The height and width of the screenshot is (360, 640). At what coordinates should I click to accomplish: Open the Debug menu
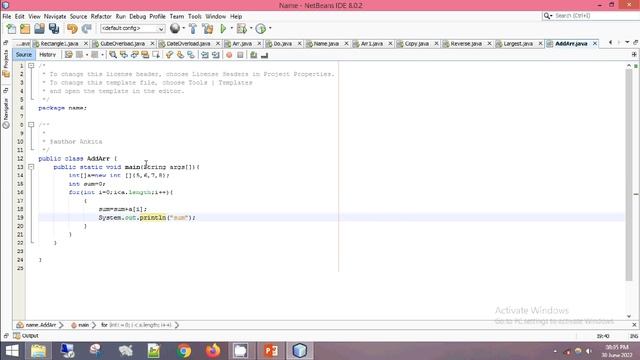tap(138, 16)
